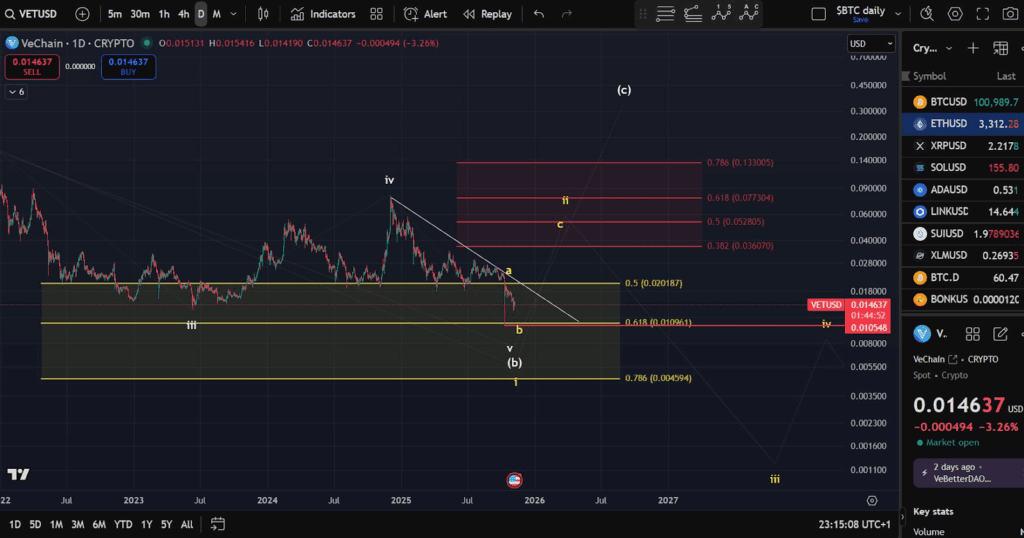1024x538 pixels.
Task: Select the D daily timeframe
Action: (x=201, y=14)
